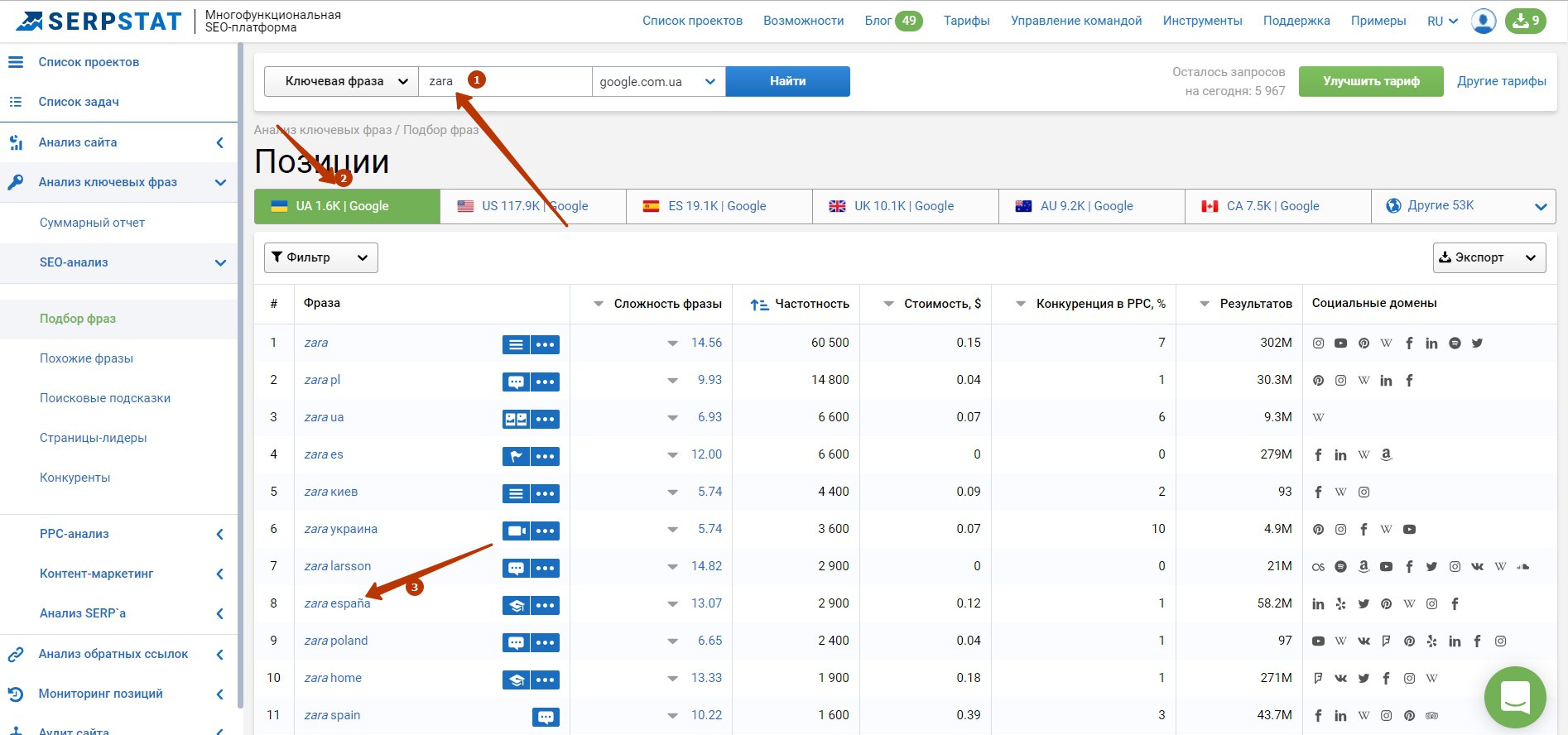Click the SERP features icon for zara ua
Image resolution: width=1568 pixels, height=735 pixels.
coord(516,419)
